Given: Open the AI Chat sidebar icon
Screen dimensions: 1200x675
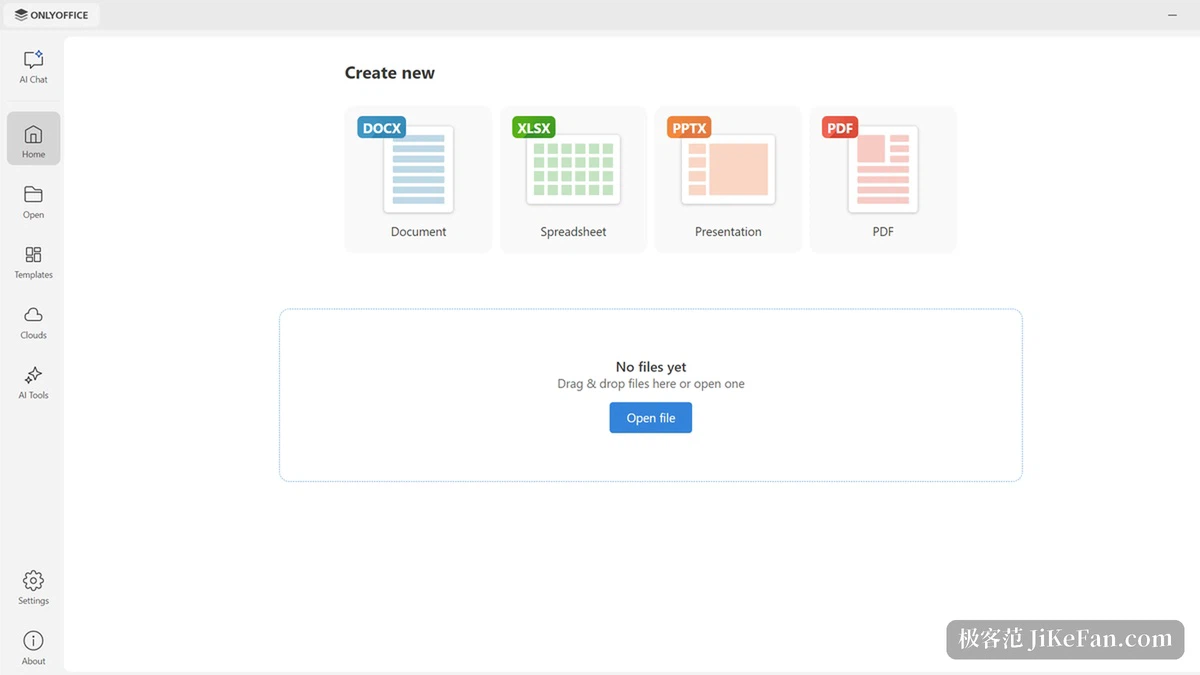Looking at the screenshot, I should click(33, 67).
